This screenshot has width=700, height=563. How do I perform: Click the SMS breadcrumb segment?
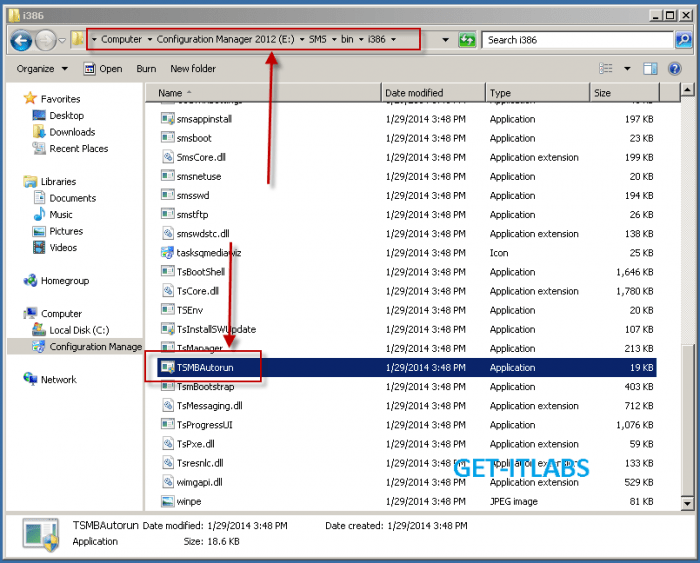[x=317, y=39]
